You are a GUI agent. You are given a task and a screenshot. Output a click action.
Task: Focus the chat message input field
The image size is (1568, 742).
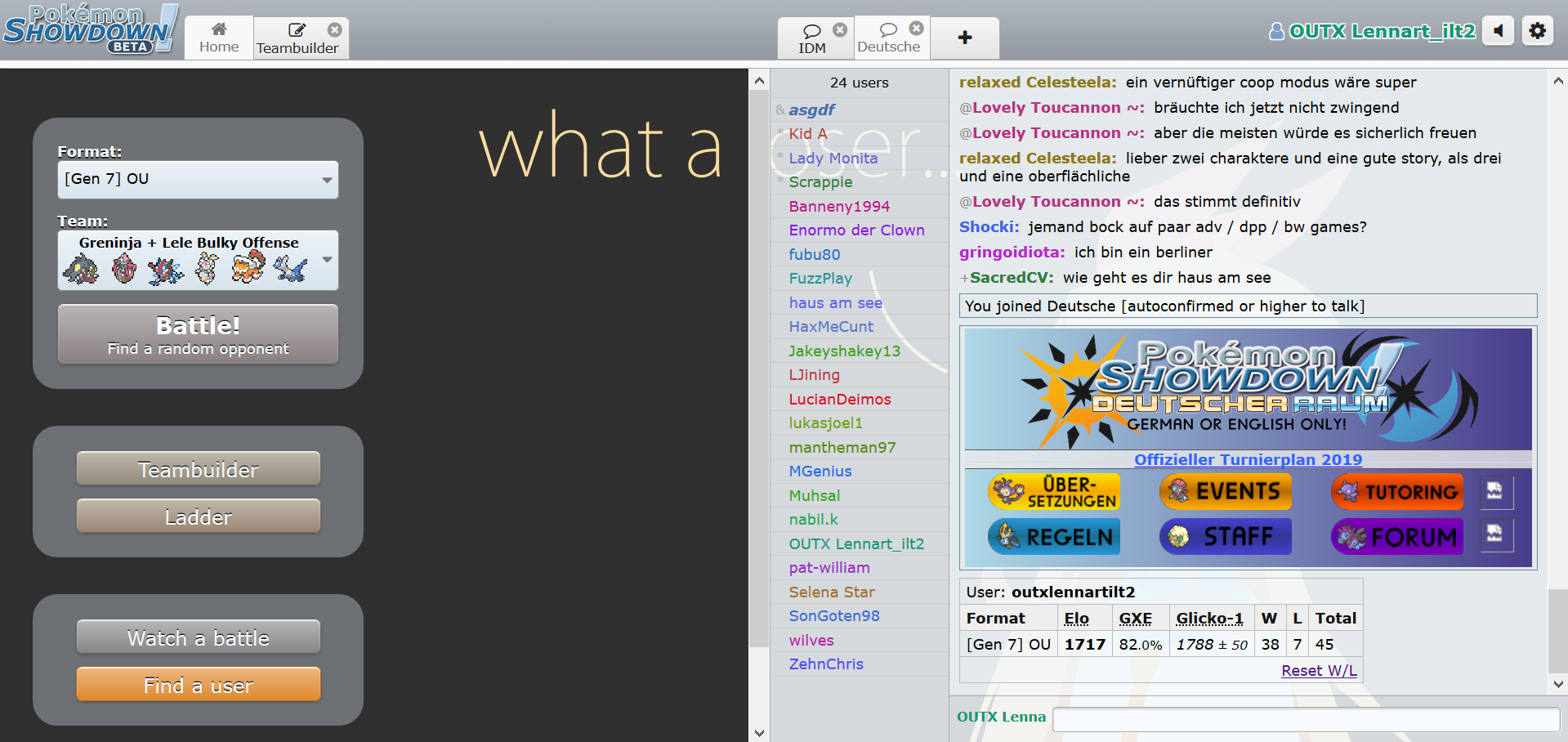[1305, 719]
